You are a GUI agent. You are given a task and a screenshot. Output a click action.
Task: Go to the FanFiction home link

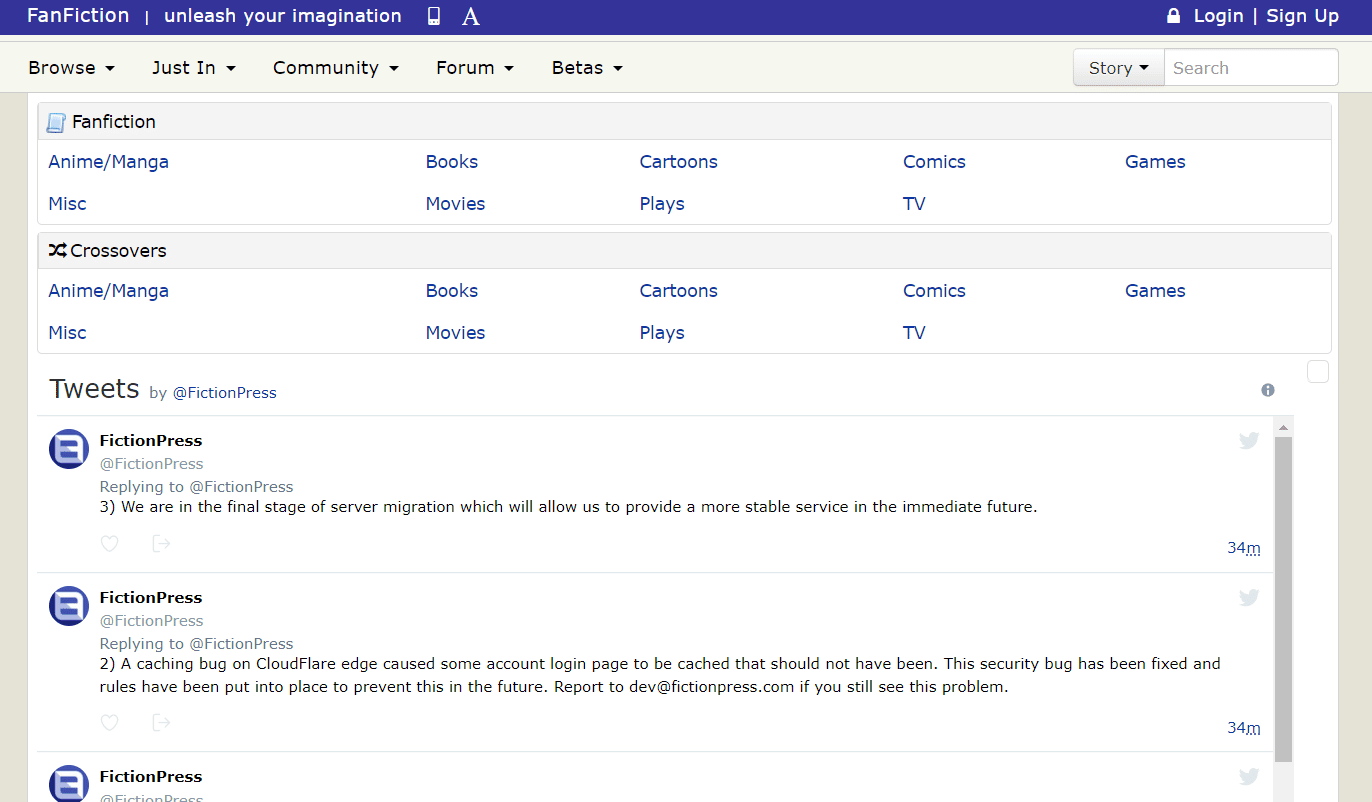pos(78,16)
